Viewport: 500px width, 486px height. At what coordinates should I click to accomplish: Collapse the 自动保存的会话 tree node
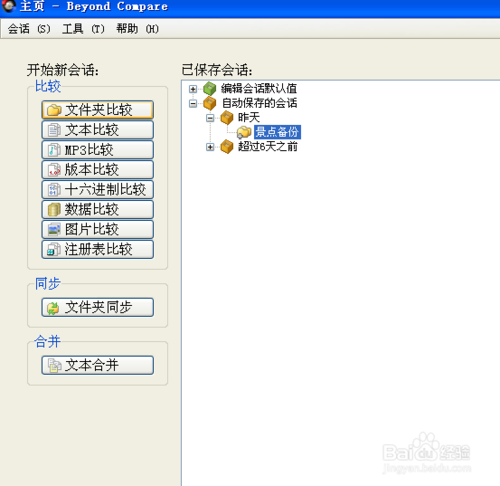click(193, 104)
